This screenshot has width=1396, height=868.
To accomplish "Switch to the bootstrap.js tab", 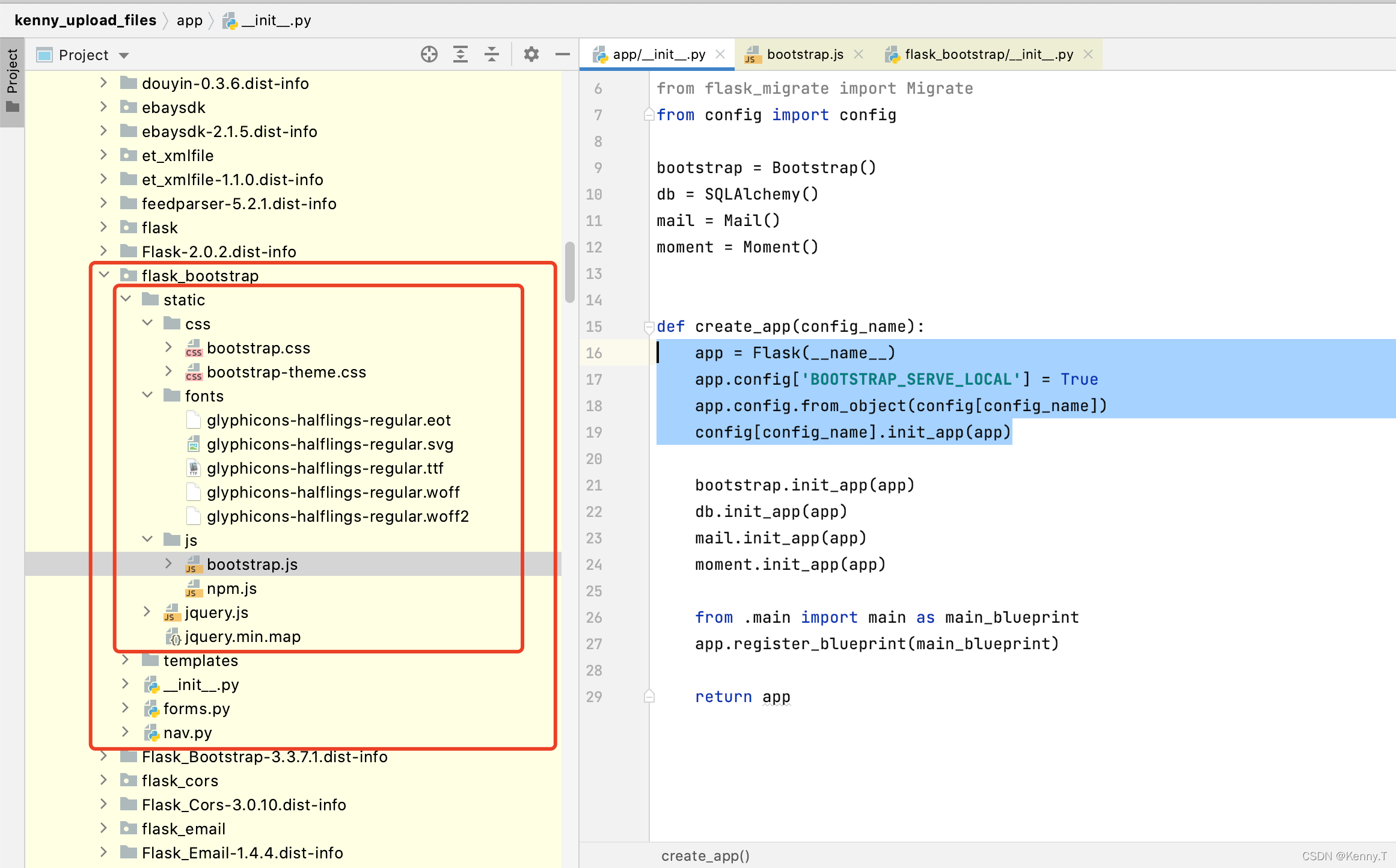I will coord(804,55).
